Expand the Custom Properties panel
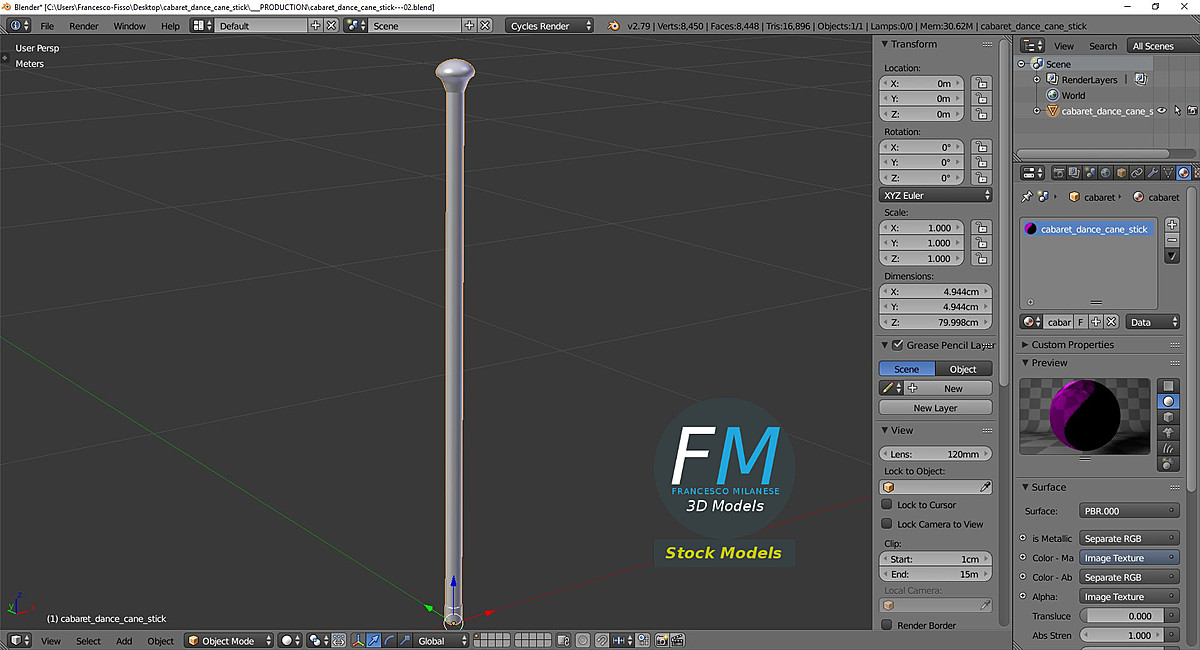 (x=1025, y=345)
